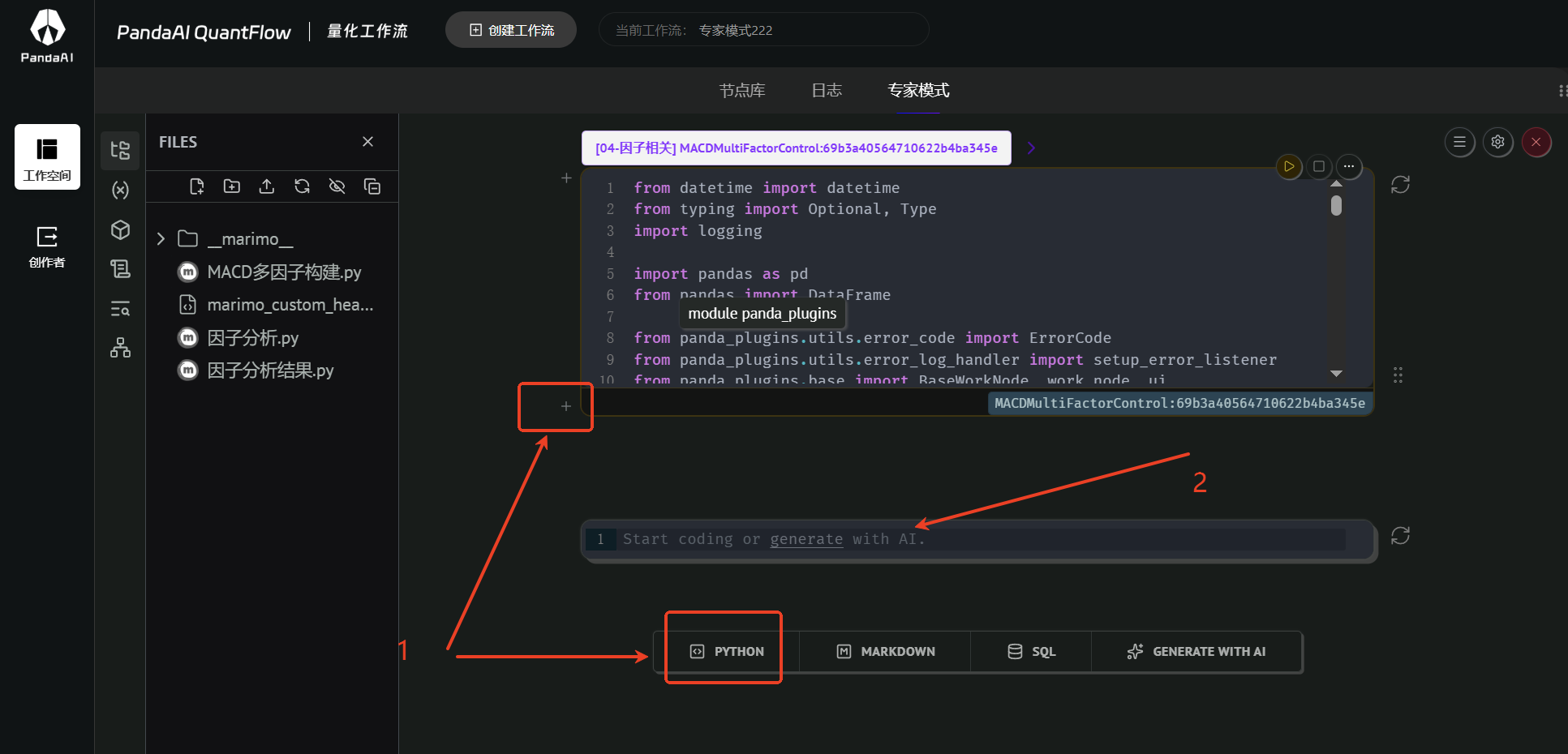
Task: Refresh the FILES tree
Action: point(302,186)
